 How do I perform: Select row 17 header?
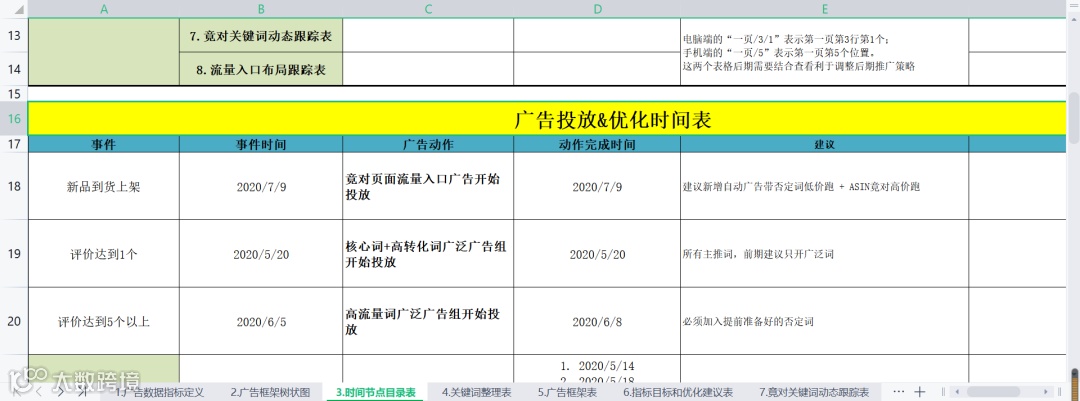click(x=14, y=144)
